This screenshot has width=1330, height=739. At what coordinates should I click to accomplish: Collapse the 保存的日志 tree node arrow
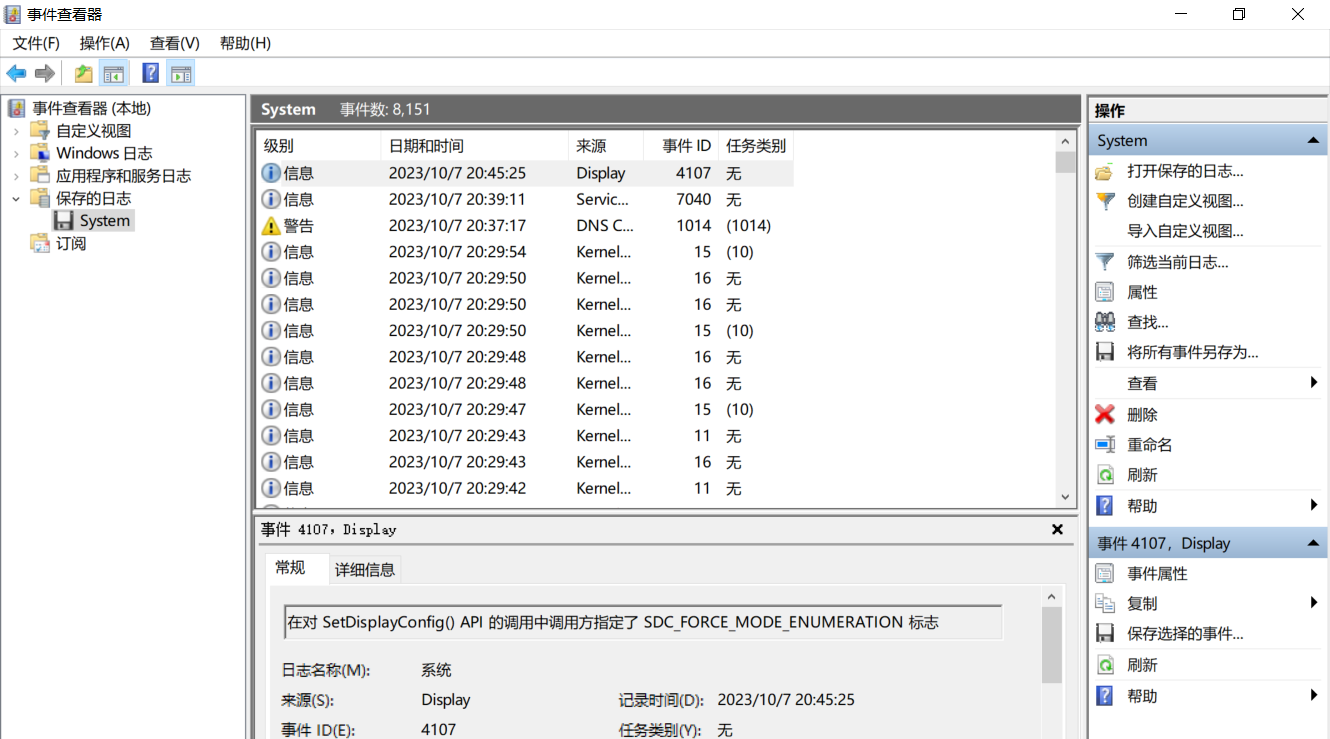16,199
